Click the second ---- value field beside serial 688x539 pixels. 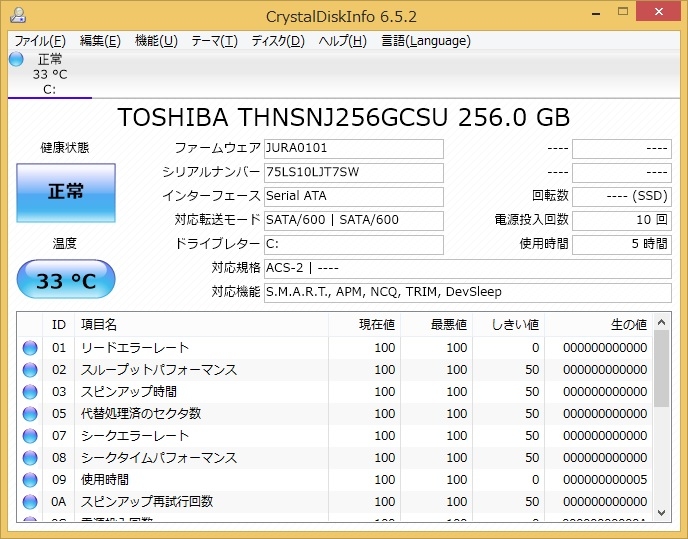click(622, 172)
